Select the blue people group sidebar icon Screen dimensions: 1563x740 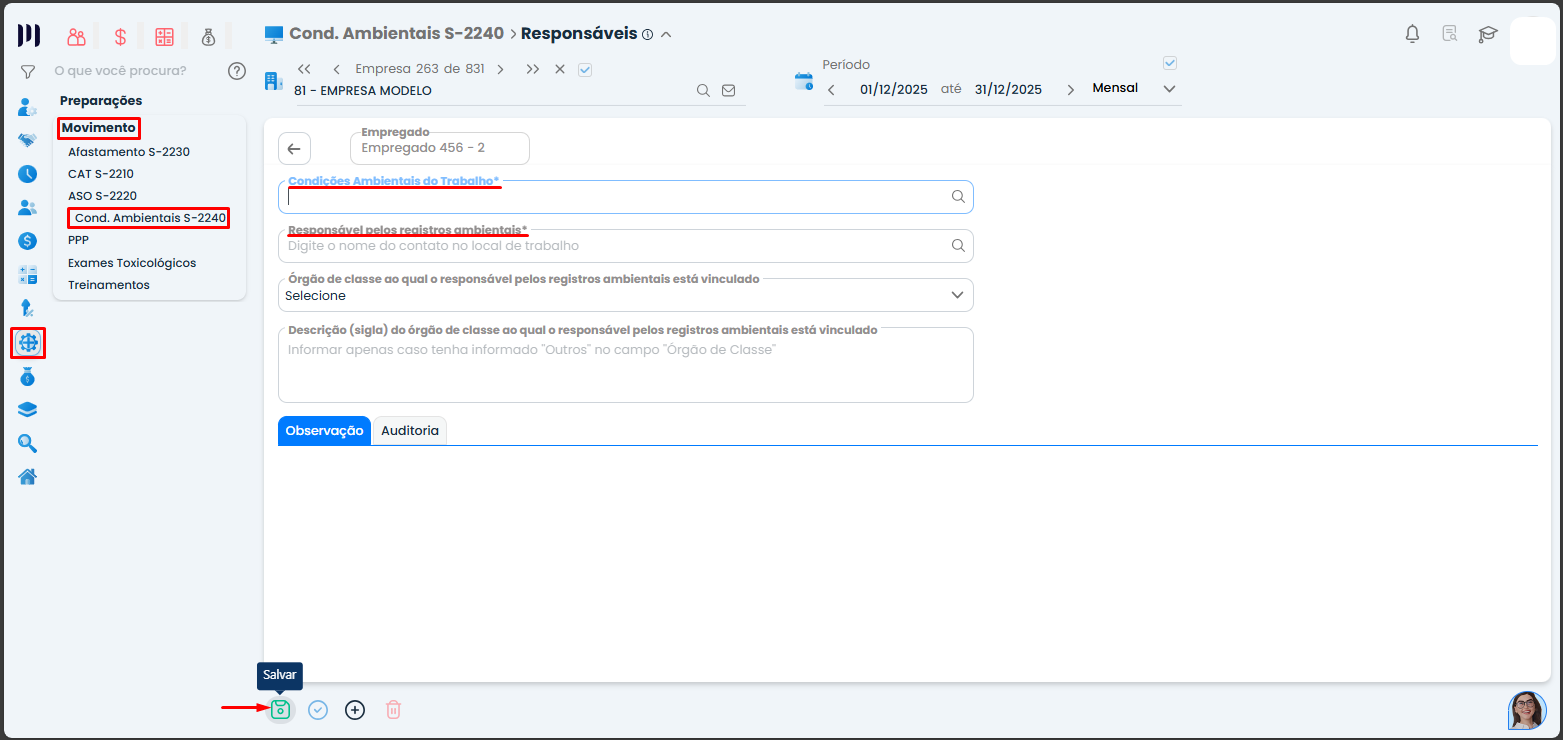pos(28,208)
